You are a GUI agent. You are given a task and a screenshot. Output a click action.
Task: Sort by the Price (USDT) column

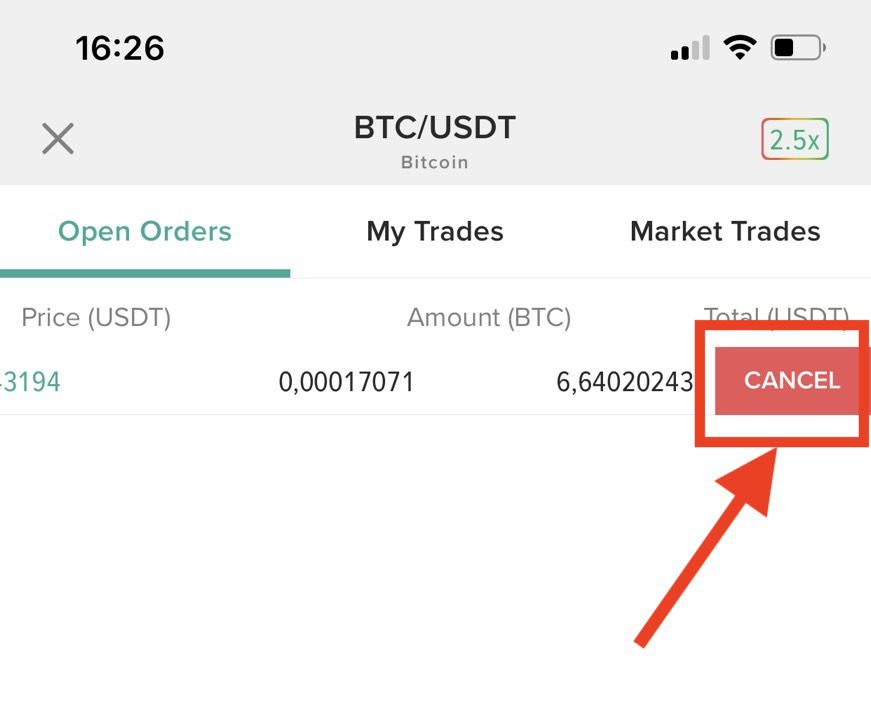(96, 317)
